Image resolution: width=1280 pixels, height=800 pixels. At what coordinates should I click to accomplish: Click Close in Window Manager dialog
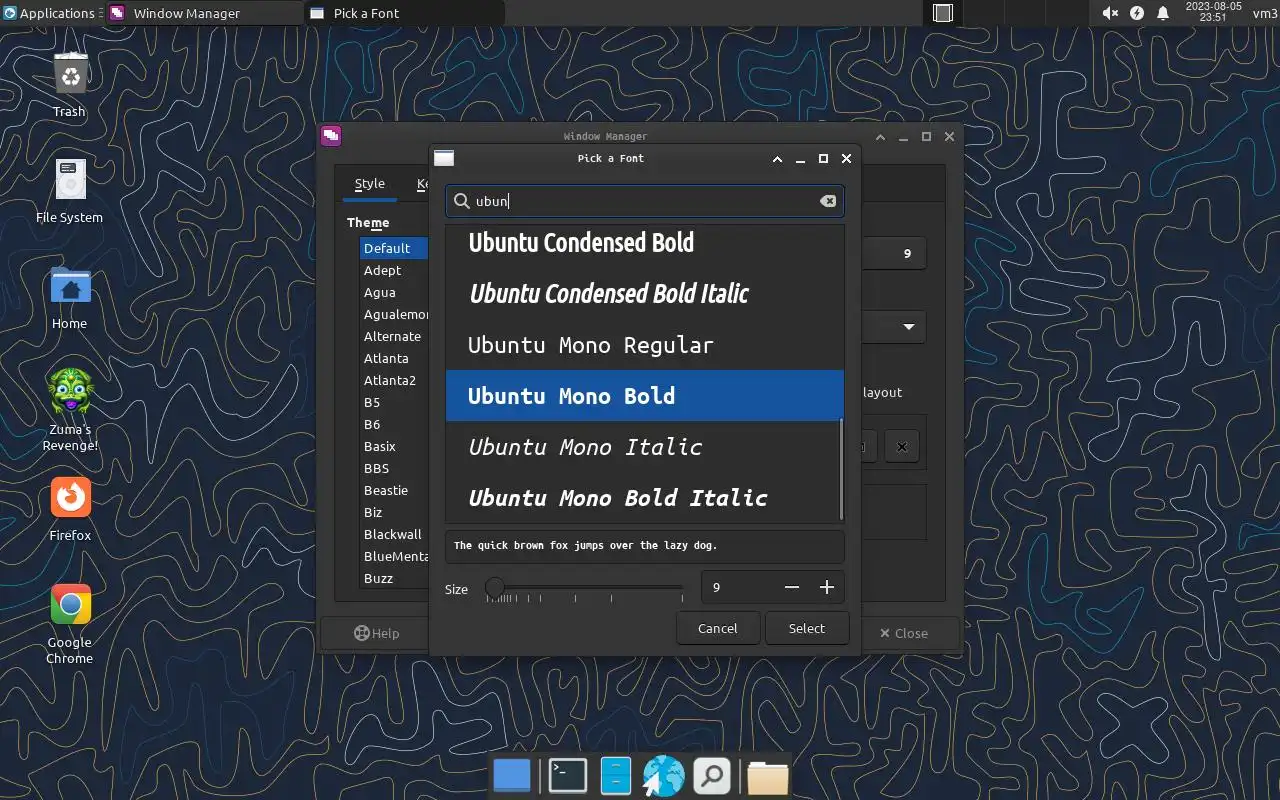[904, 633]
